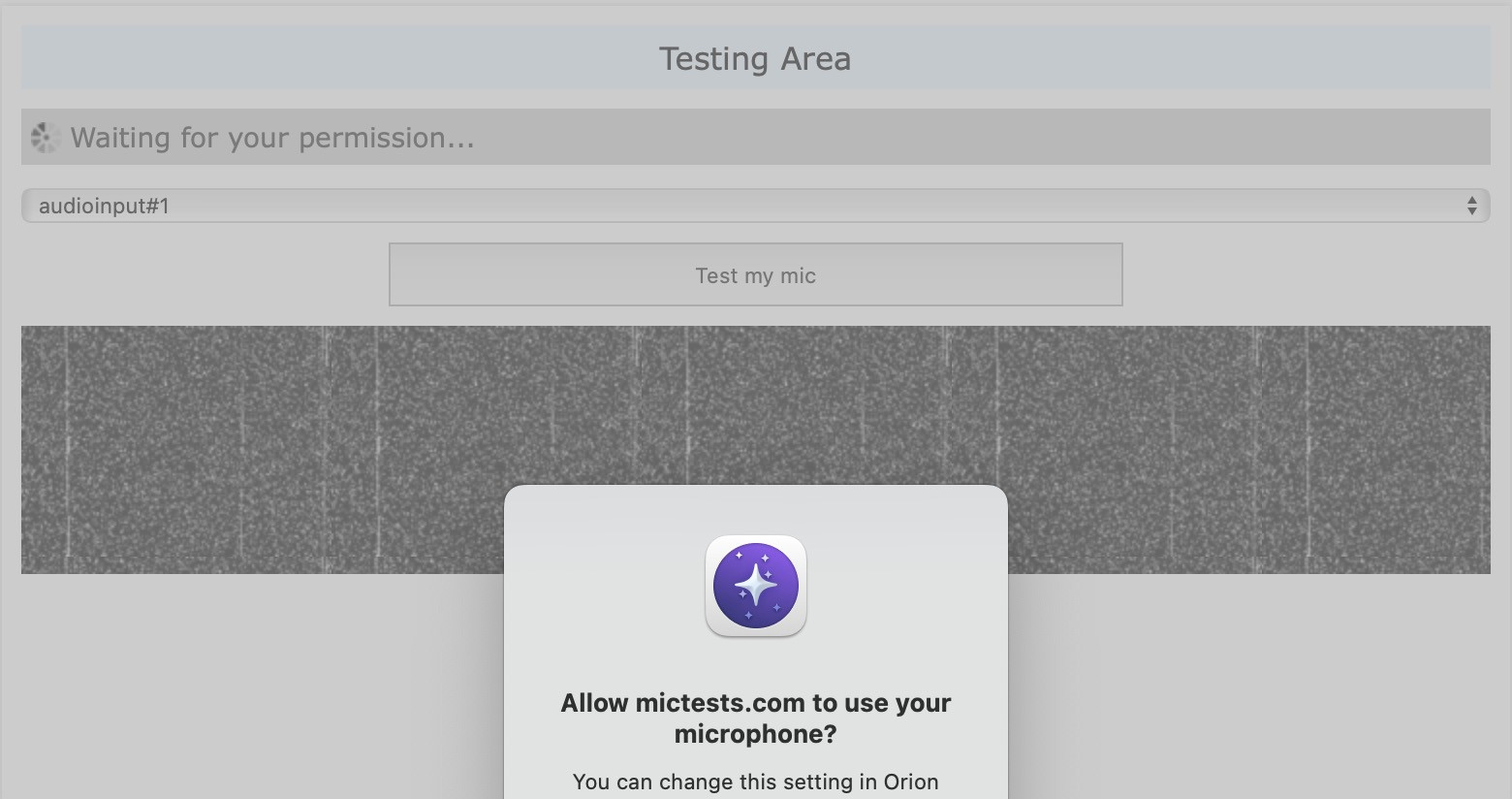The height and width of the screenshot is (799, 1512).
Task: Open the audioinput#1 device dropdown
Action: tap(755, 206)
